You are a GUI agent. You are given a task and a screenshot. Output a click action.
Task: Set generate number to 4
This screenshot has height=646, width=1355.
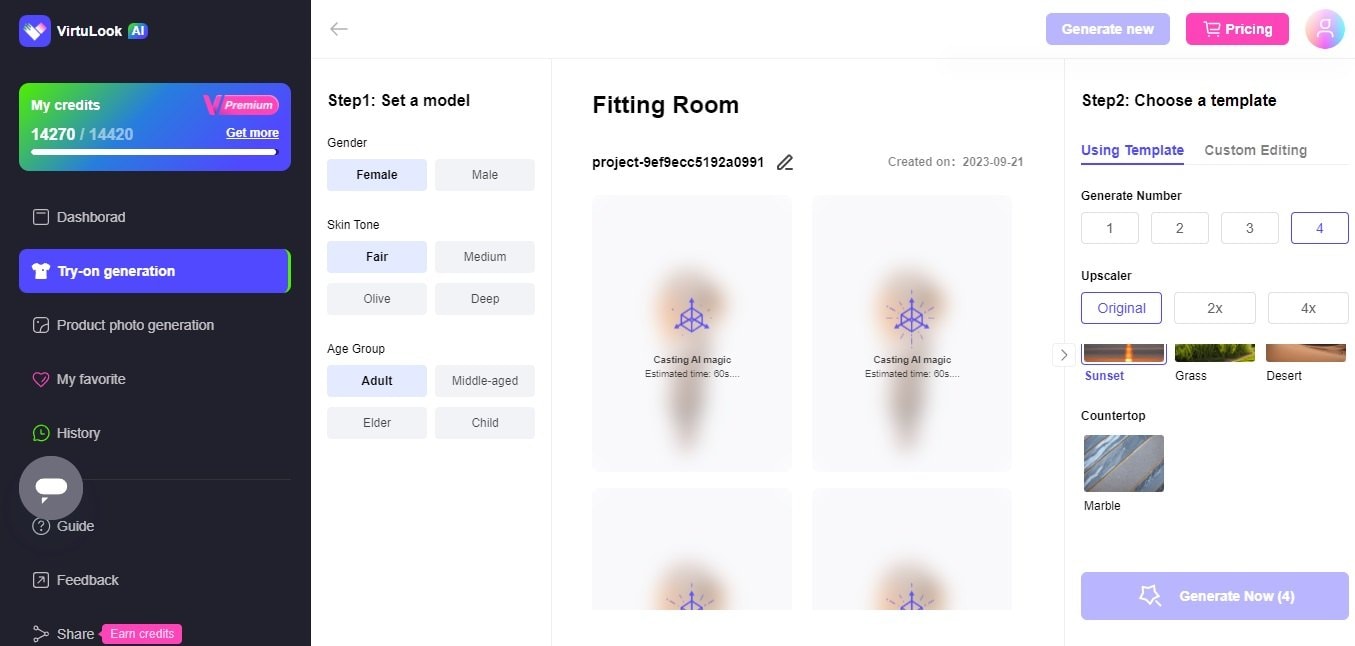[x=1320, y=228]
